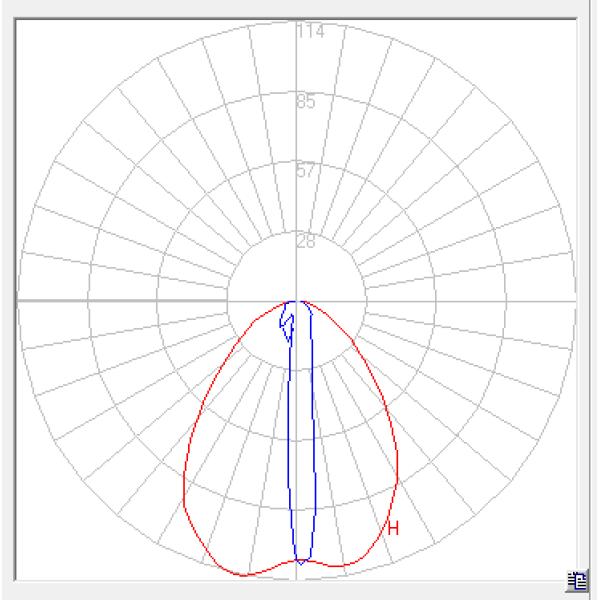This screenshot has height=600, width=600.
Task: Click the red curve's leftmost bulge
Action: (x=184, y=490)
